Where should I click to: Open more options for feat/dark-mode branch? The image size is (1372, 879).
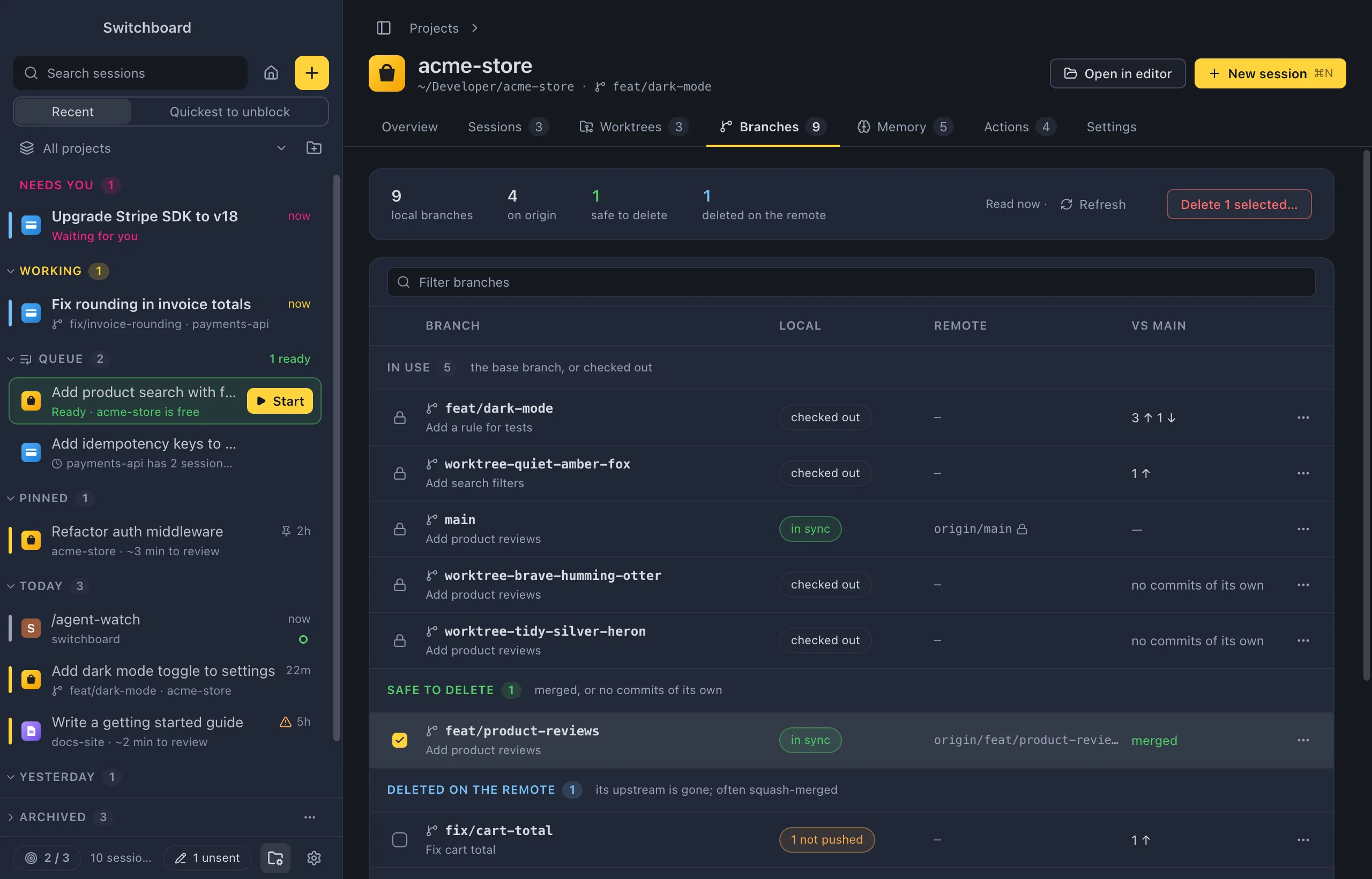[x=1303, y=417]
